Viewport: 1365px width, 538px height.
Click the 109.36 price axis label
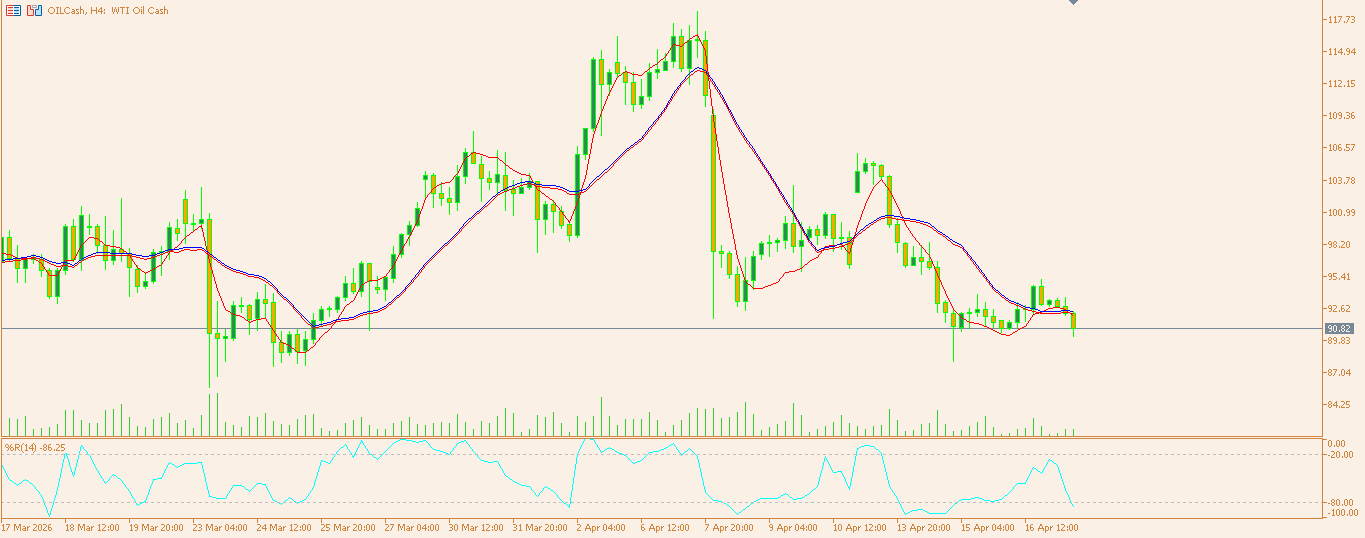tap(1340, 116)
